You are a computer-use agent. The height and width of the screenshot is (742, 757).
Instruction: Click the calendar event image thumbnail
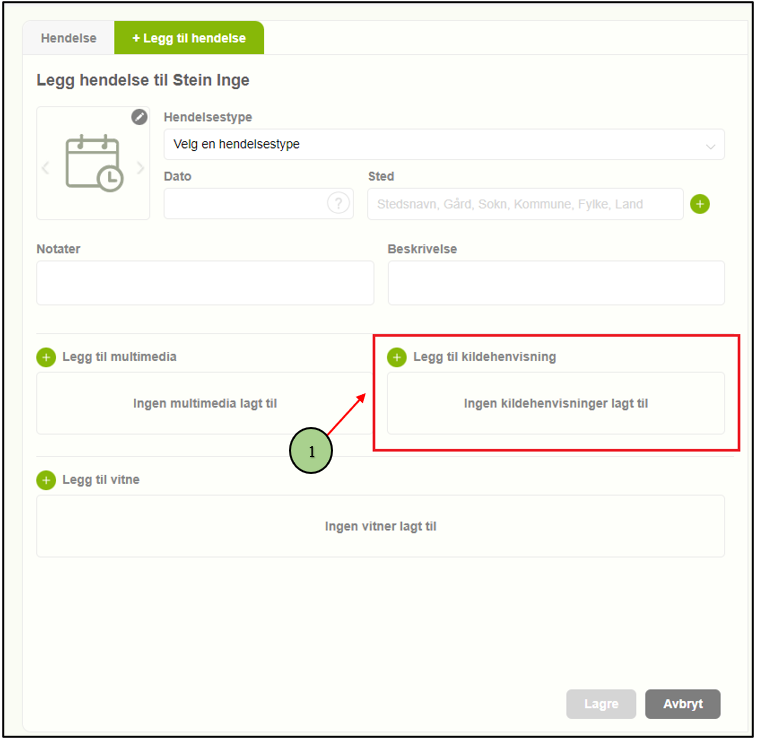93,163
